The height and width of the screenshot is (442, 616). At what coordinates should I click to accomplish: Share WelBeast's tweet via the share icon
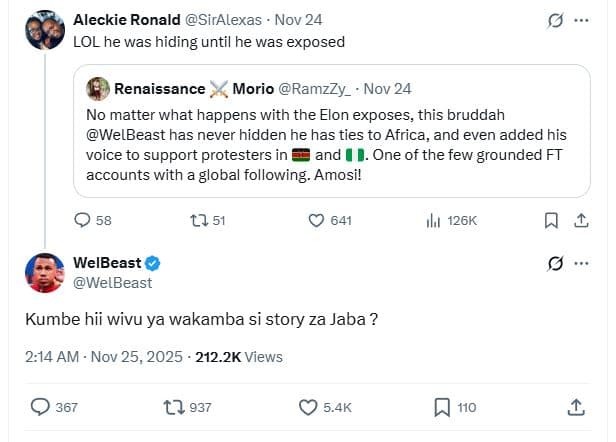click(x=575, y=407)
